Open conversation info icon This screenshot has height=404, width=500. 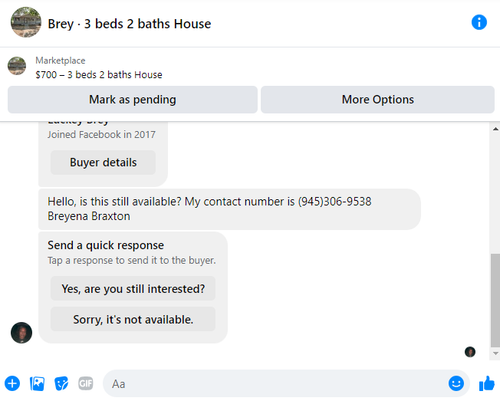click(479, 23)
